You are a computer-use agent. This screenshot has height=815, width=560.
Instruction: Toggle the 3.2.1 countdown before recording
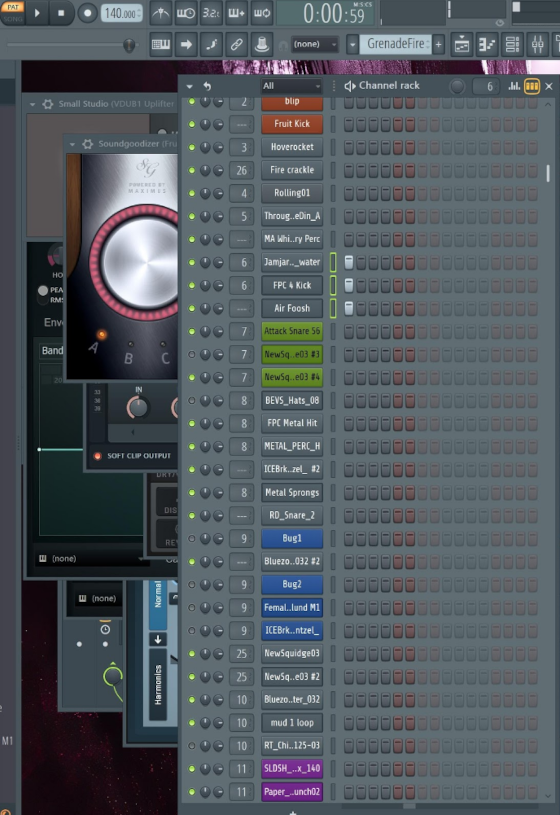[211, 13]
